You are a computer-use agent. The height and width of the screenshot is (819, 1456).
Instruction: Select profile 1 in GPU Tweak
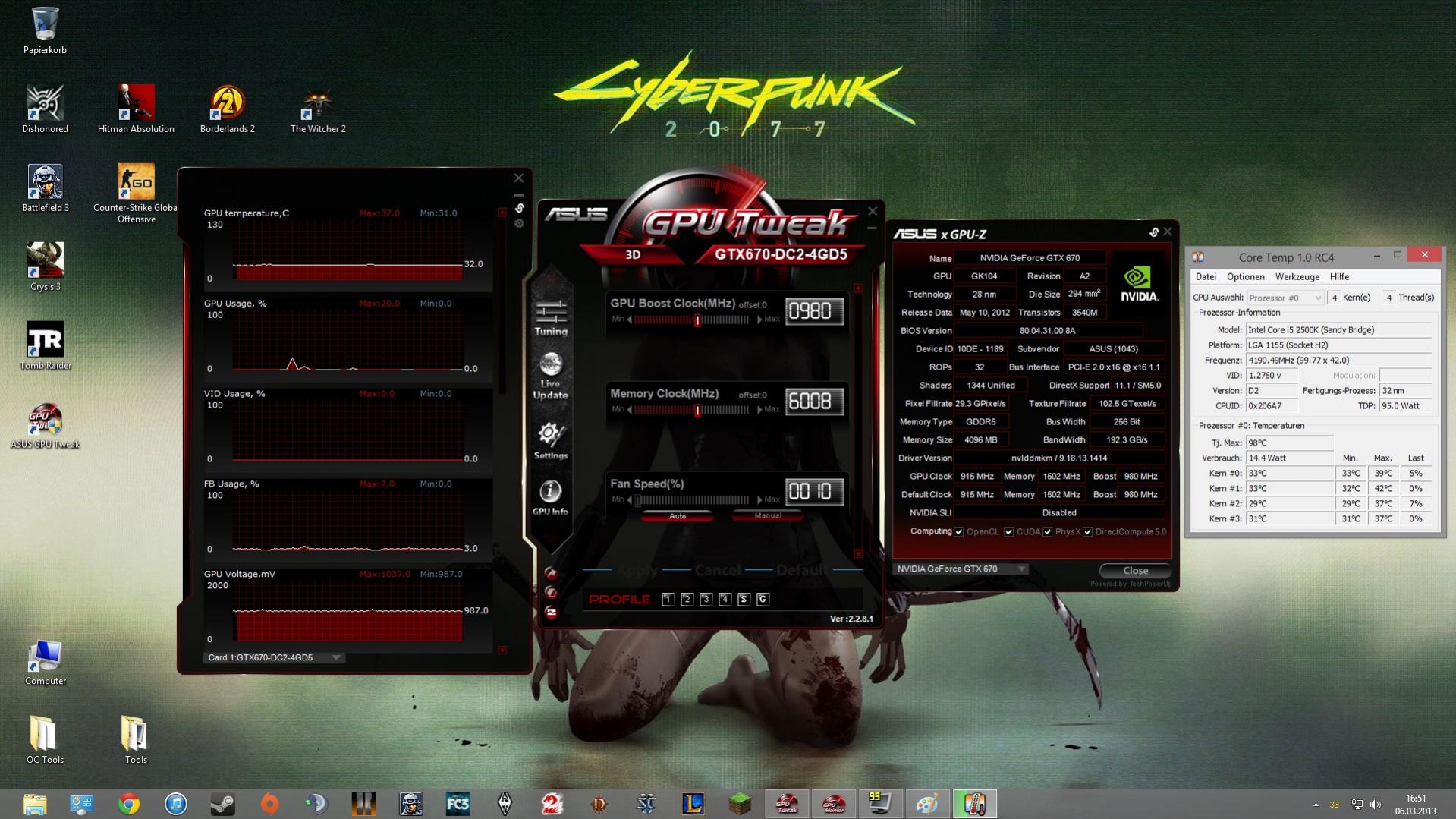[668, 600]
